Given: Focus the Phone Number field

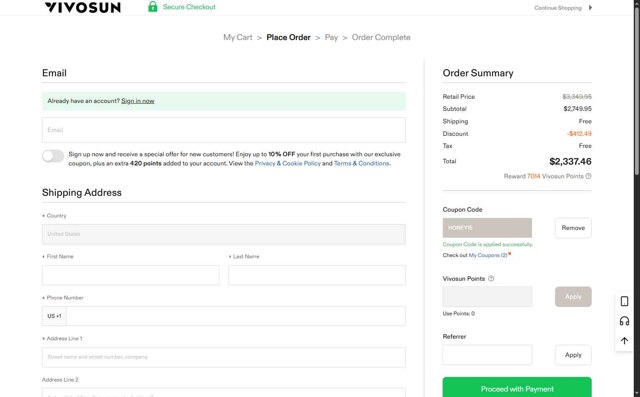Looking at the screenshot, I should pos(236,316).
